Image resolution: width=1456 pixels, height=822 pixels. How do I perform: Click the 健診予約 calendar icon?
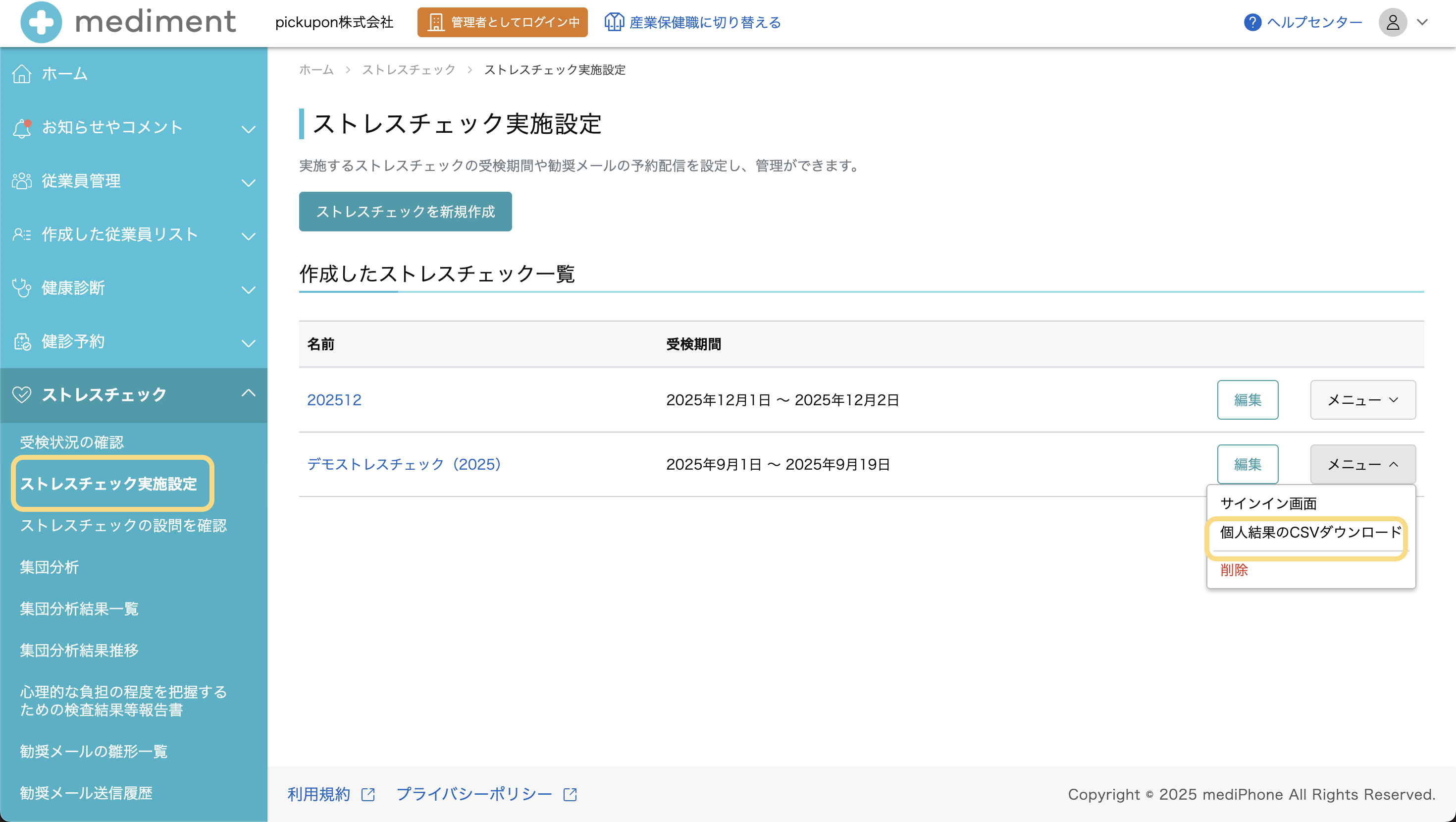tap(21, 341)
